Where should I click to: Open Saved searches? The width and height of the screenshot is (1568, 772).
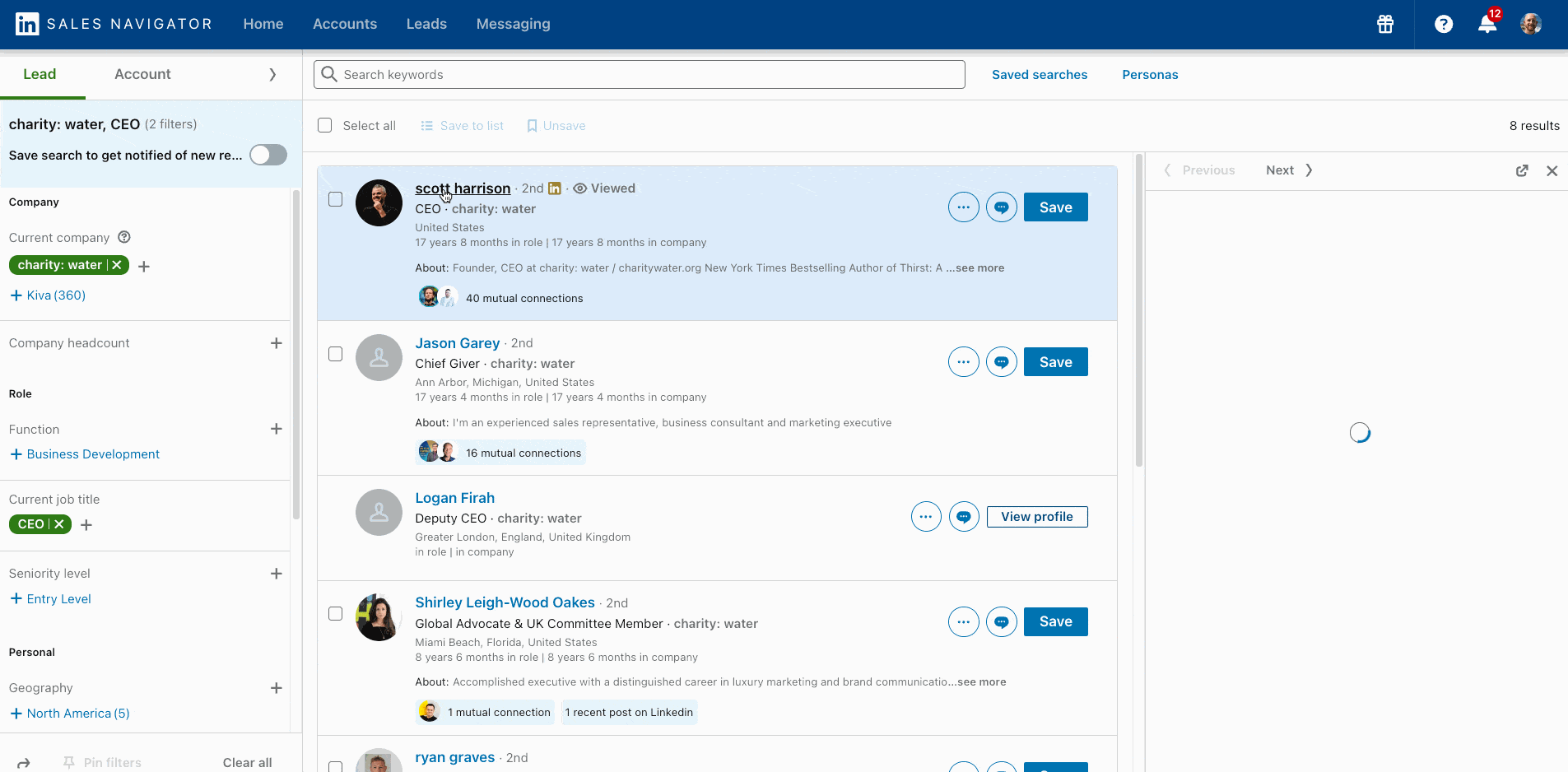(1040, 75)
